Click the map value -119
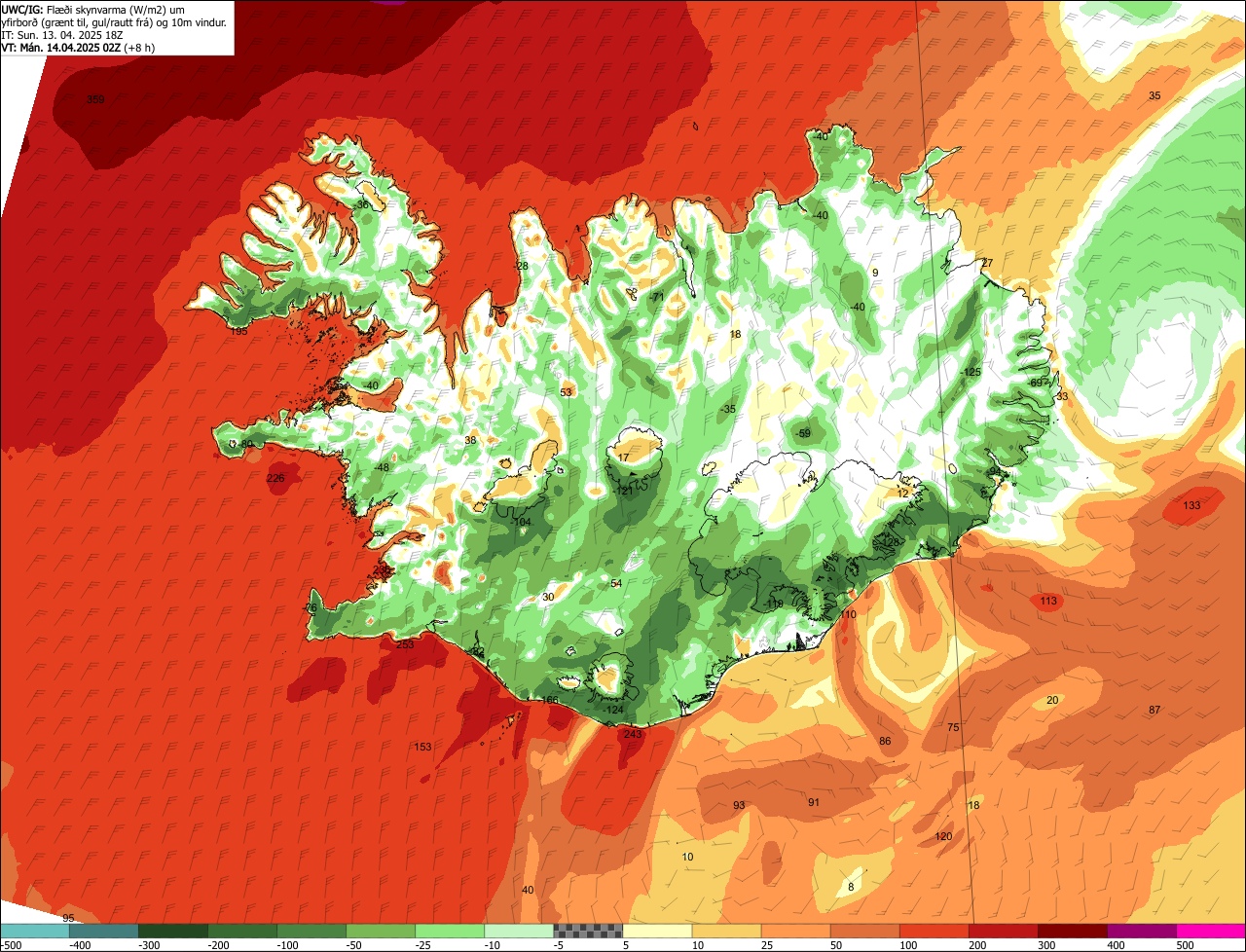The height and width of the screenshot is (952, 1246). click(774, 604)
